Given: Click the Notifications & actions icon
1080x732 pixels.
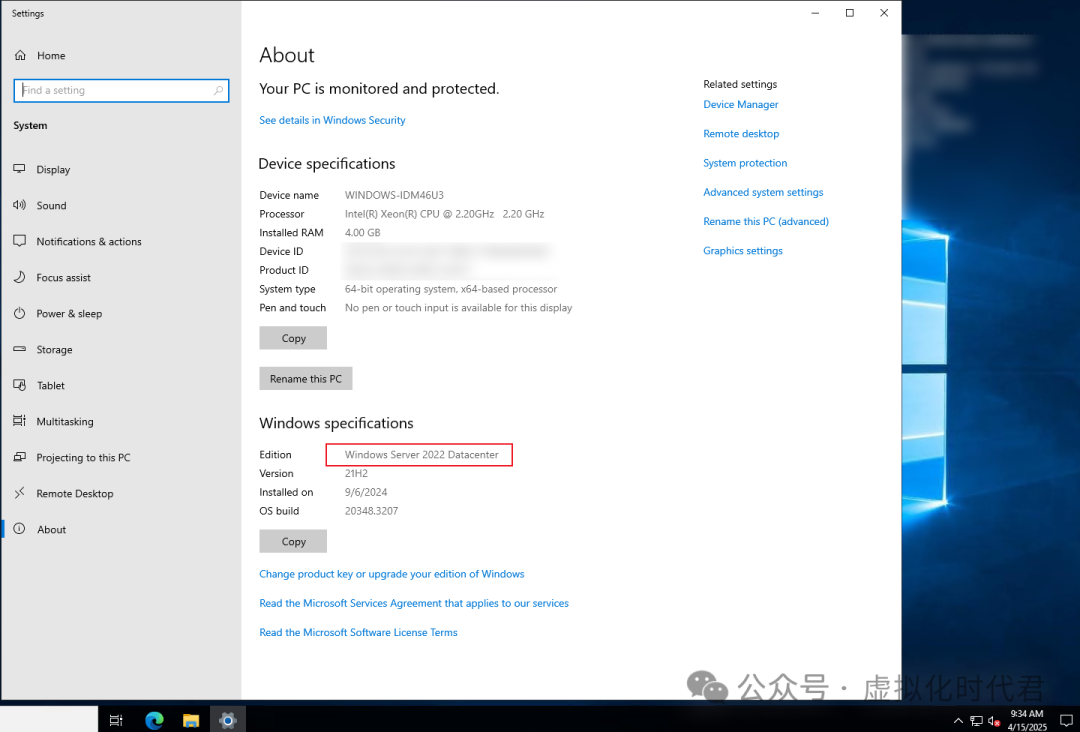Looking at the screenshot, I should pos(19,241).
